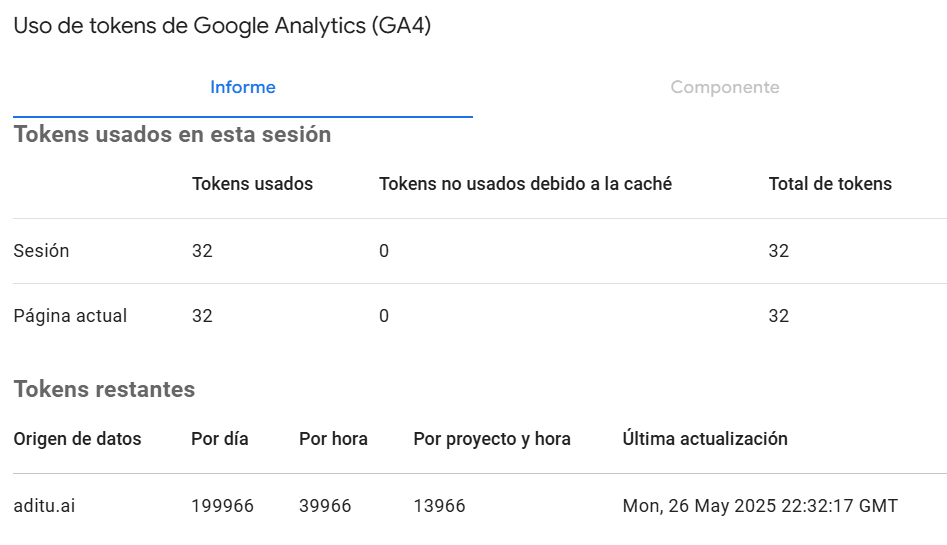Click the 39966 hourly tokens value

tap(325, 506)
